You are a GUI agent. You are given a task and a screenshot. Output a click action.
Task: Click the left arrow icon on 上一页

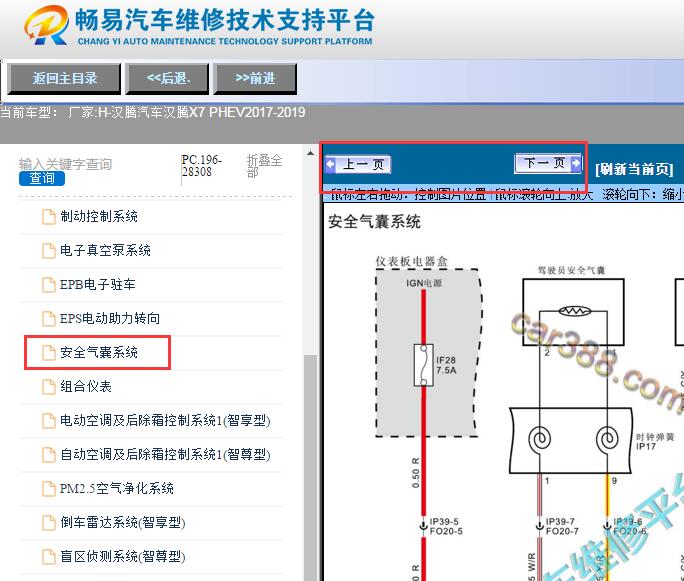click(x=331, y=164)
